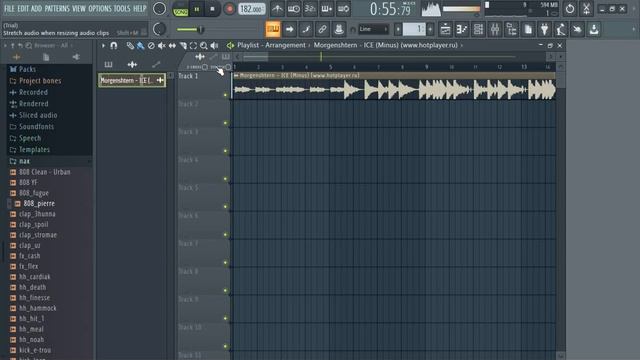Toggle the loop recording icon
The height and width of the screenshot is (360, 640).
(343, 9)
